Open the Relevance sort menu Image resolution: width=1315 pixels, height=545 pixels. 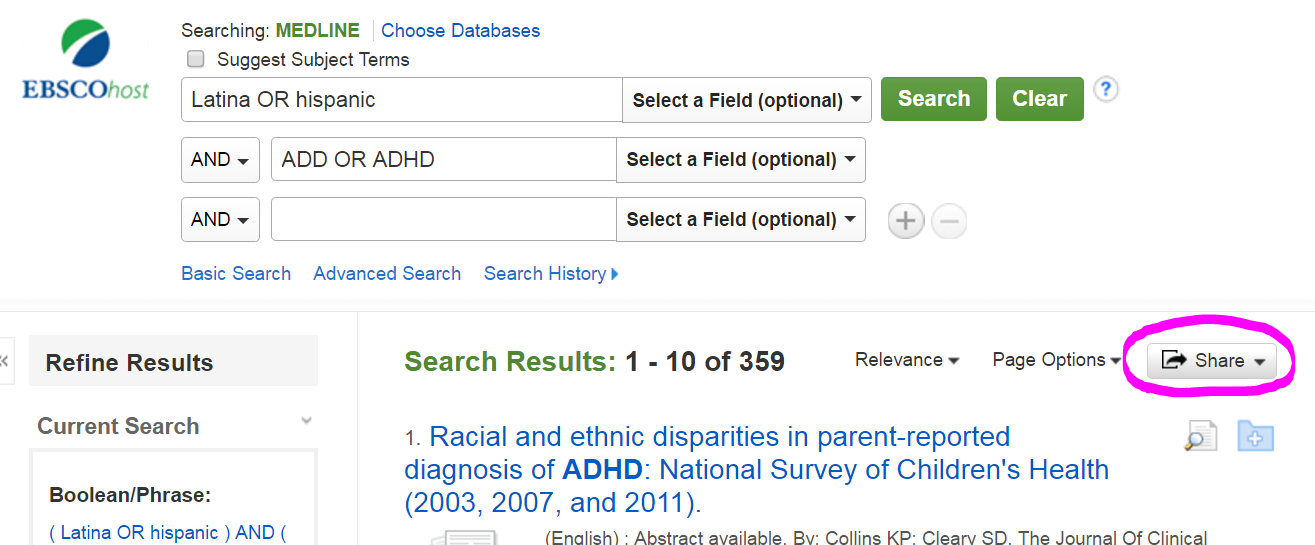click(907, 360)
